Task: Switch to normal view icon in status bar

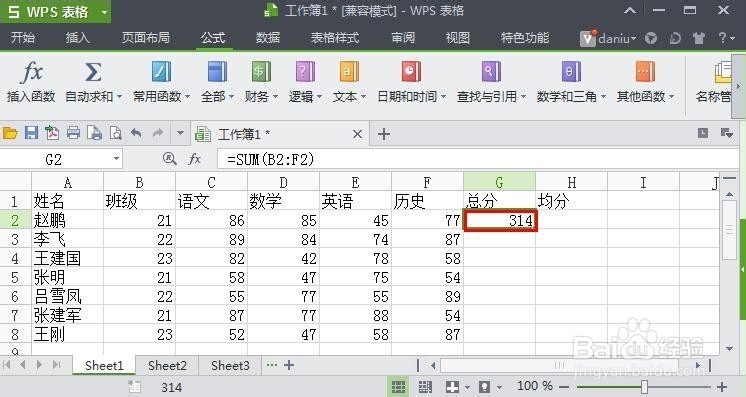Action: pyautogui.click(x=398, y=387)
